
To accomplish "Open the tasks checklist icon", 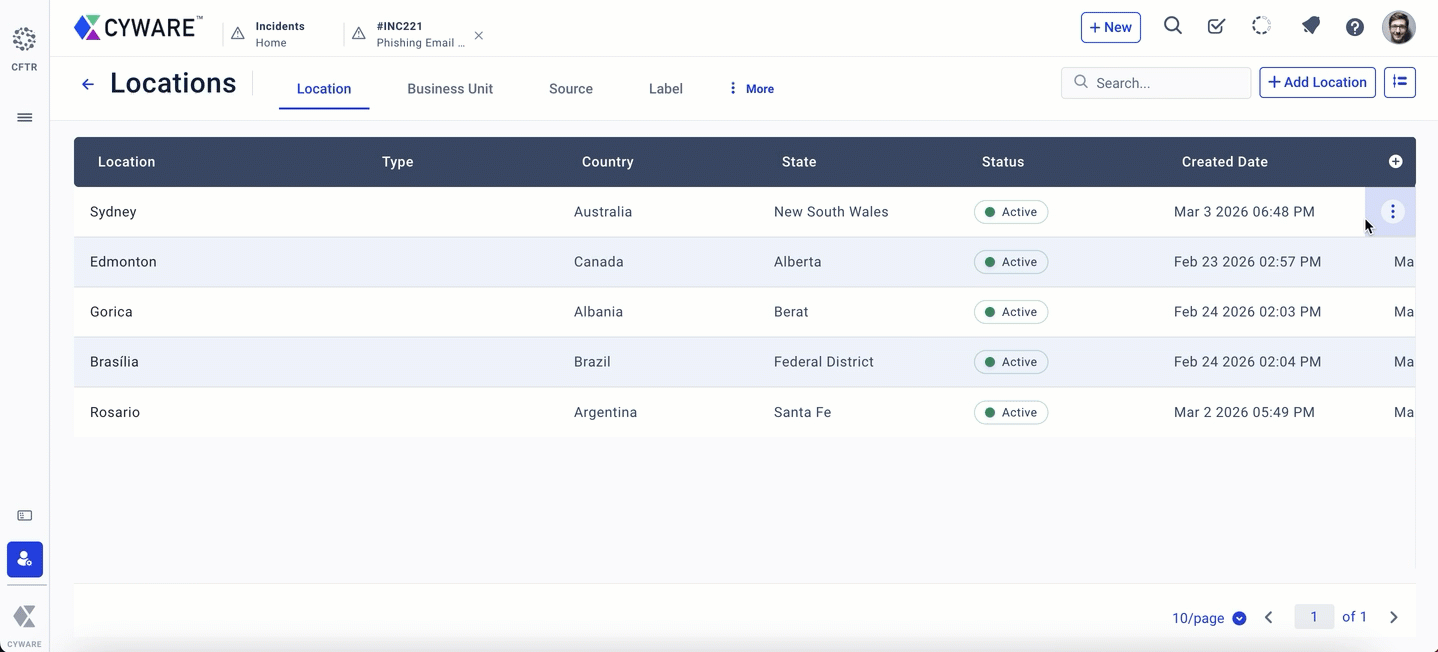I will (1216, 27).
